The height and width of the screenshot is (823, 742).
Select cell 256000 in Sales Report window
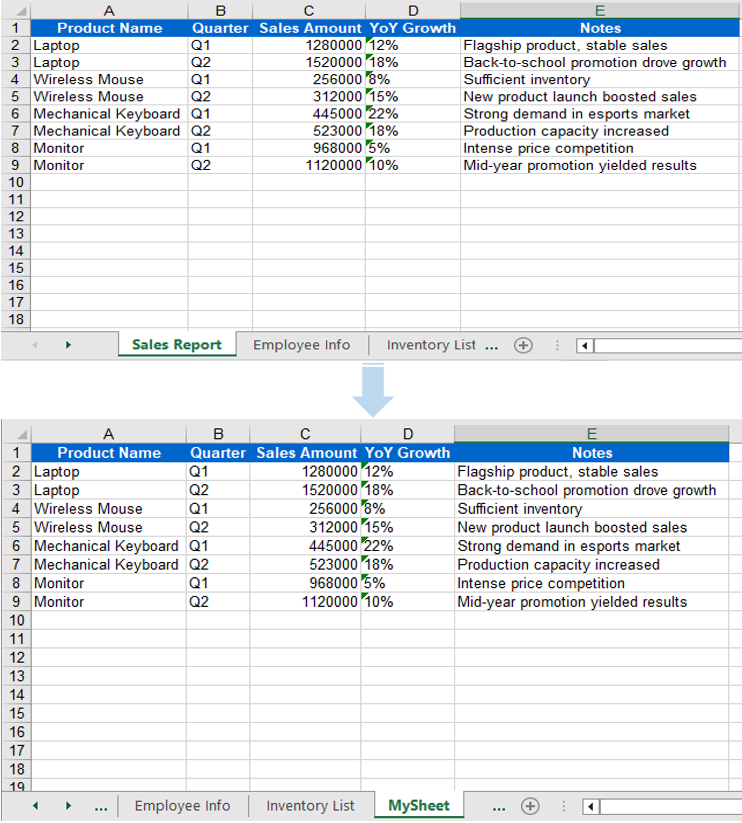309,80
